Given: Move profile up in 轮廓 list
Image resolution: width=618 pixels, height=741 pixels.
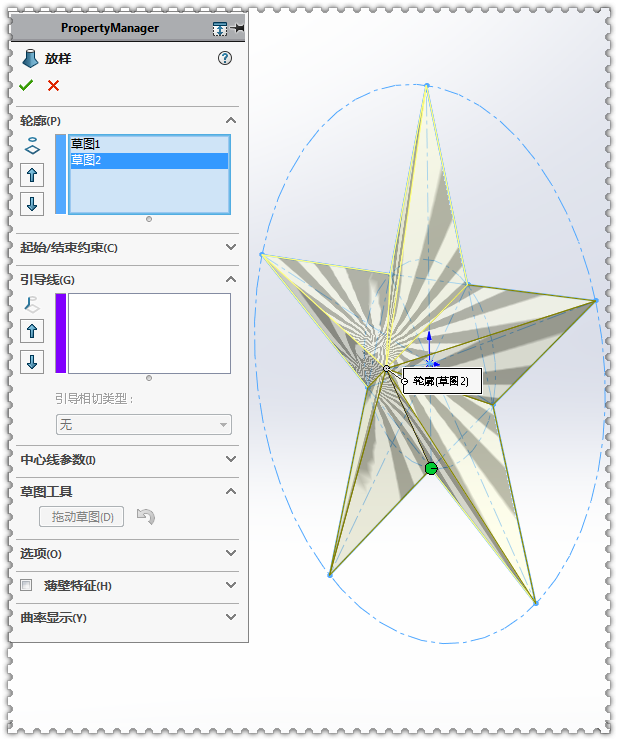Looking at the screenshot, I should [x=32, y=175].
